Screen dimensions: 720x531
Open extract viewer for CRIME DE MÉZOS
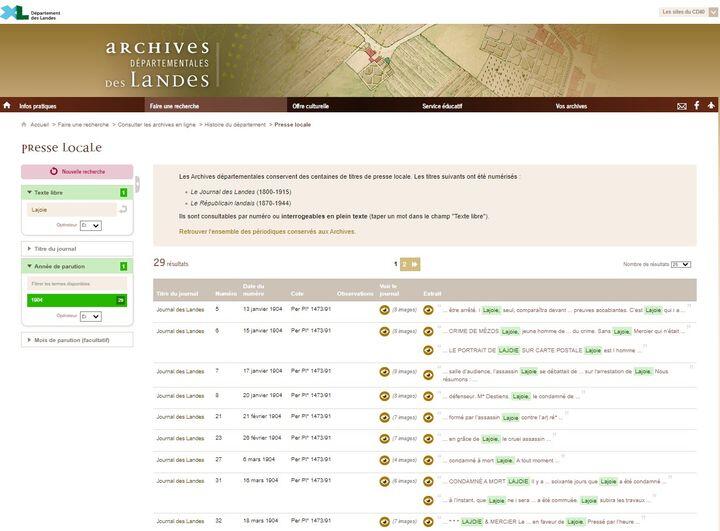429,331
